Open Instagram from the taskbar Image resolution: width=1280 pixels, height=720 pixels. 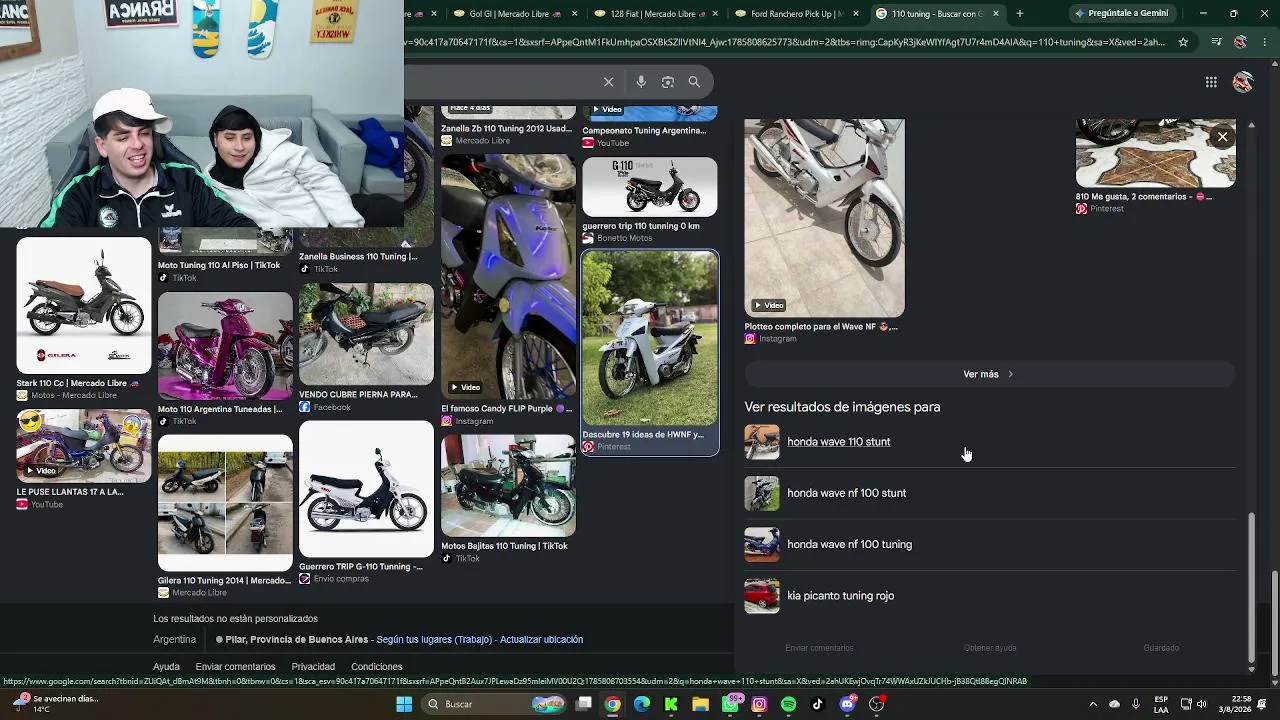coord(759,704)
